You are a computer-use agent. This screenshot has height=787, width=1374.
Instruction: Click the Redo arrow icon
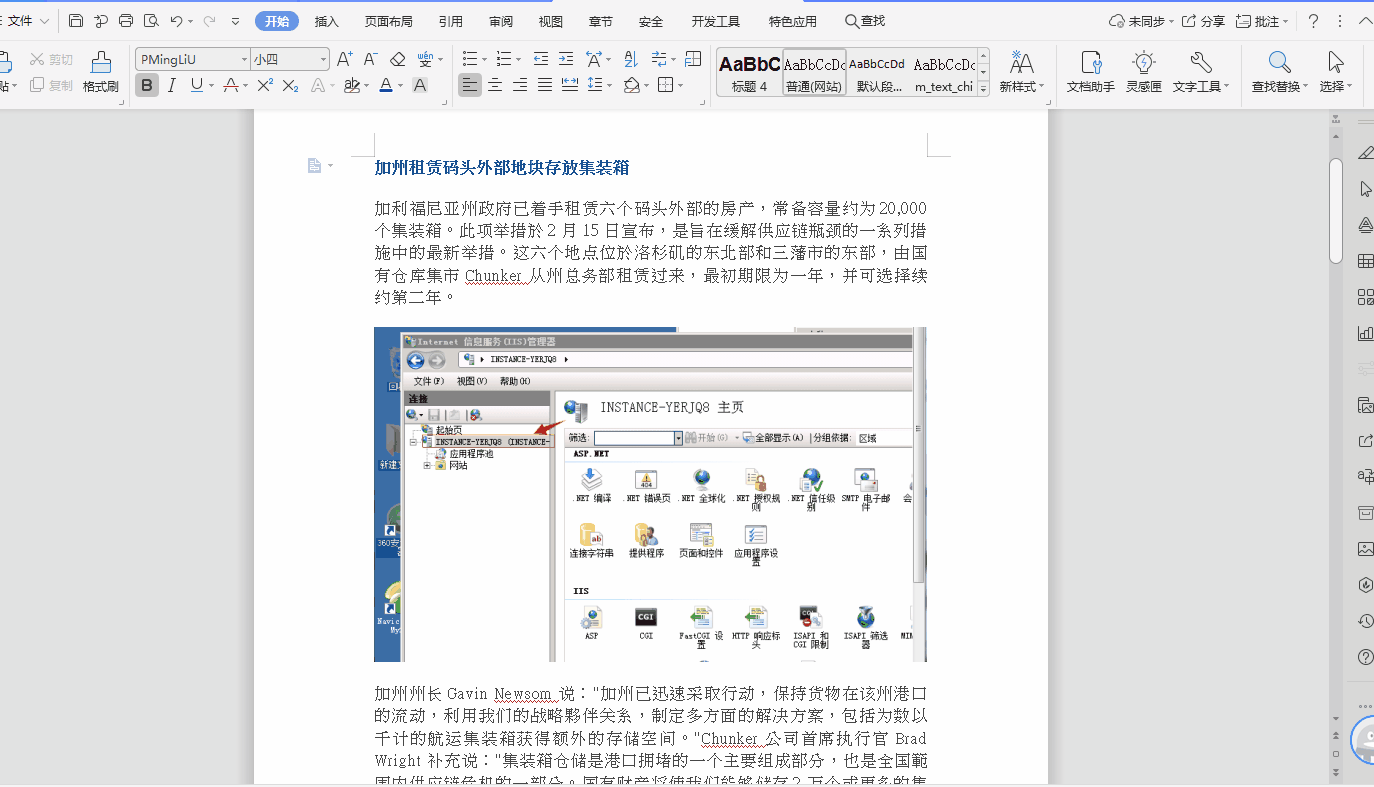pos(209,21)
